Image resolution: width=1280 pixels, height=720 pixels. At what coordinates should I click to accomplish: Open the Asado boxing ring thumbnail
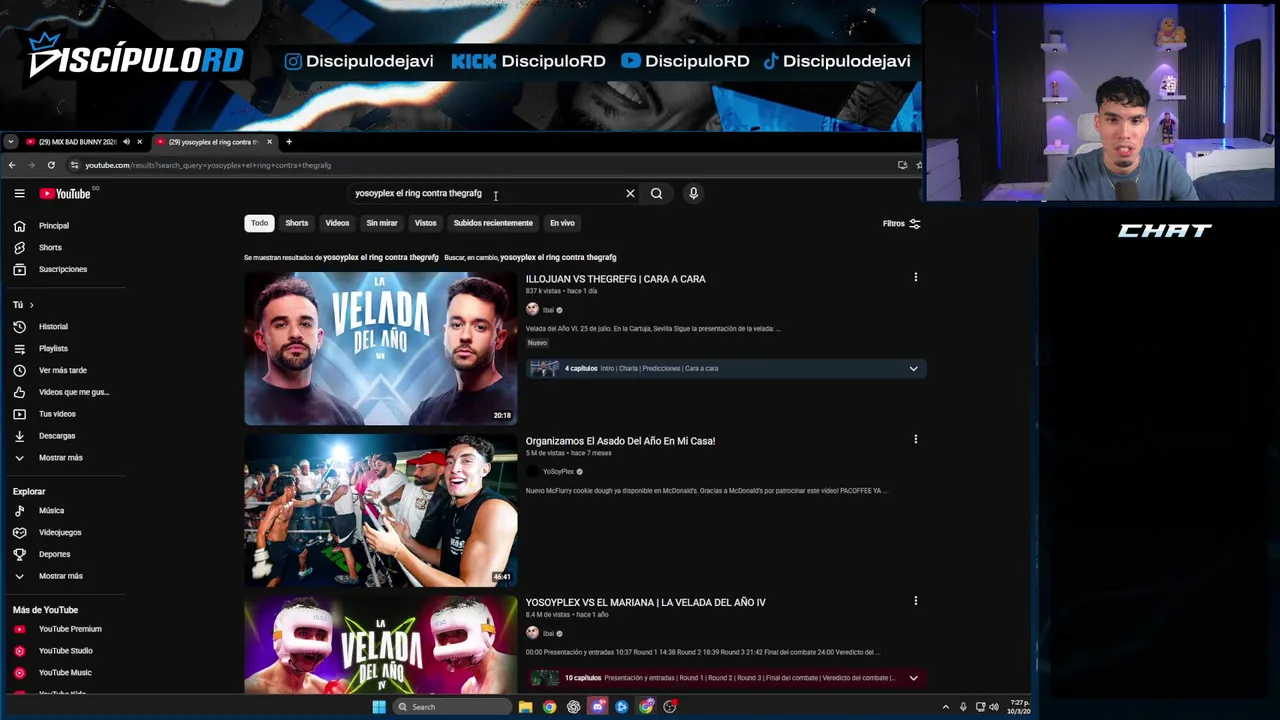click(x=380, y=510)
